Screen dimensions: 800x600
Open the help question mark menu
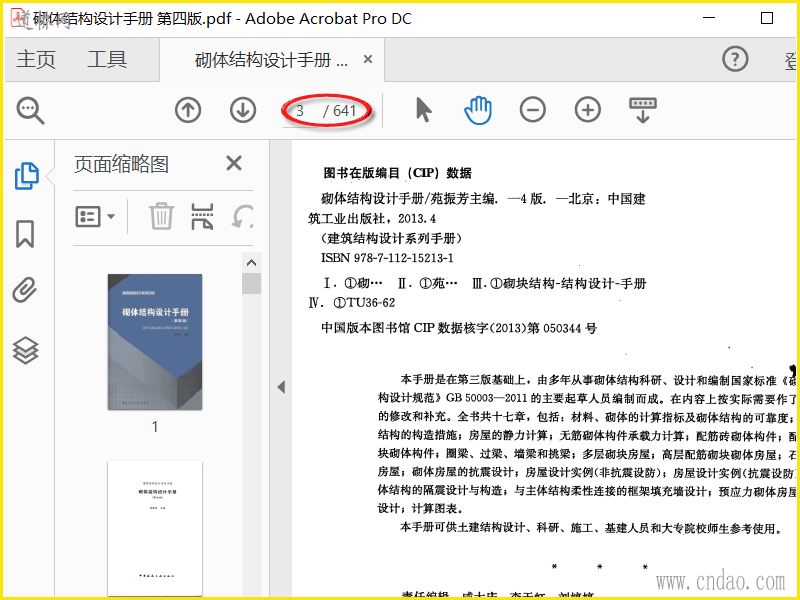(x=735, y=59)
